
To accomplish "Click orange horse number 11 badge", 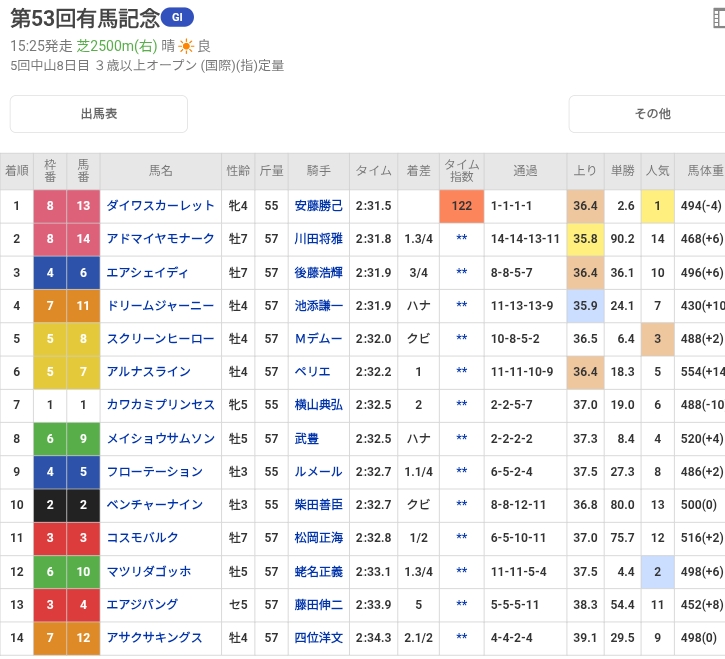I will (x=83, y=306).
